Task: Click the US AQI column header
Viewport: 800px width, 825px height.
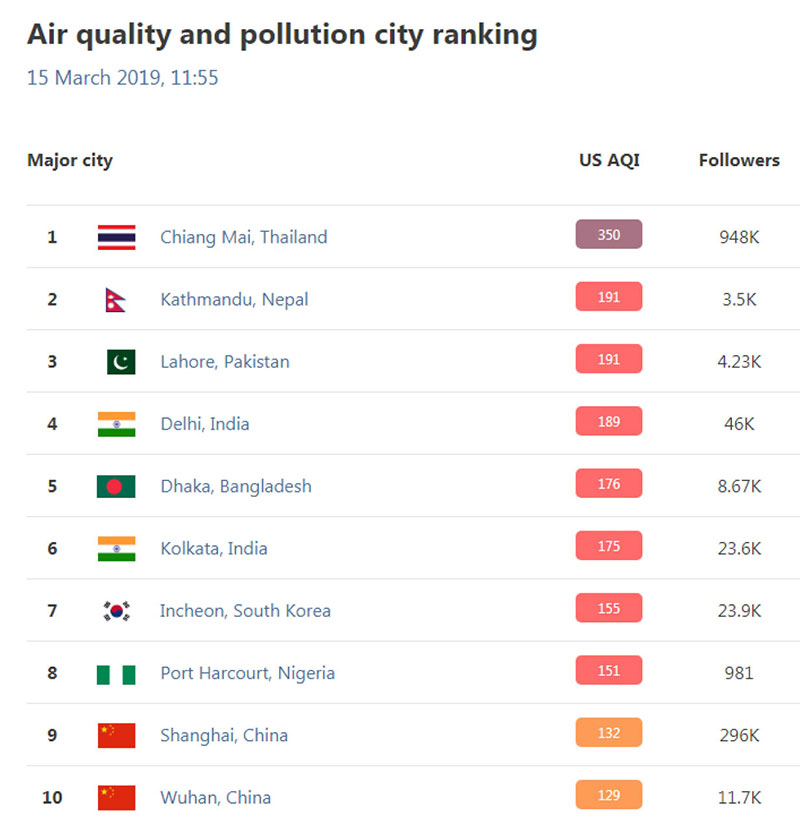Action: point(609,160)
